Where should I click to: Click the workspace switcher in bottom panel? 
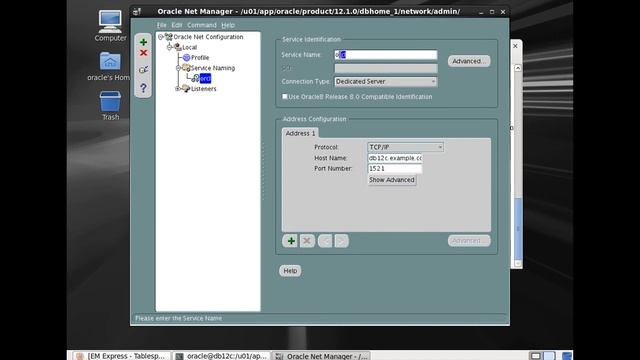click(x=542, y=356)
